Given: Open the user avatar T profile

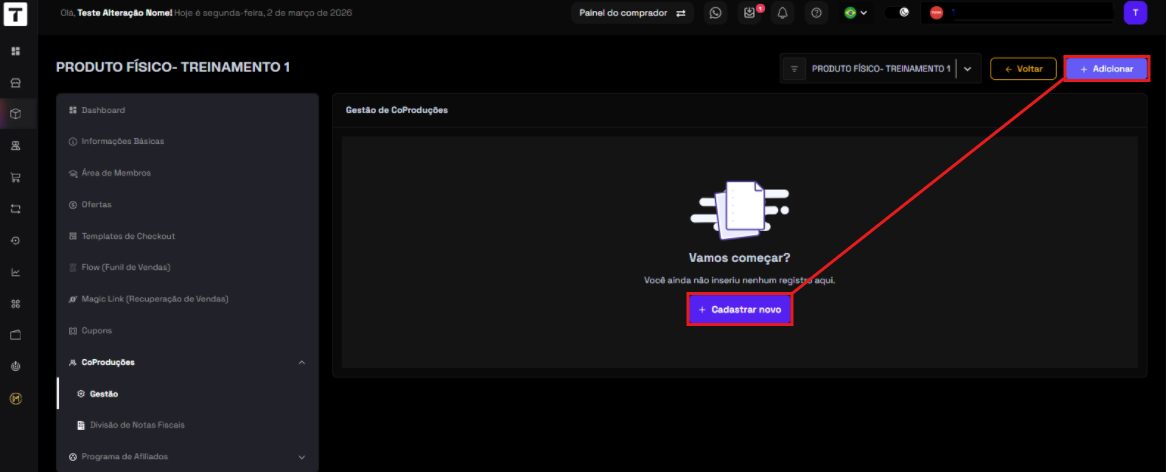Looking at the screenshot, I should [1135, 13].
